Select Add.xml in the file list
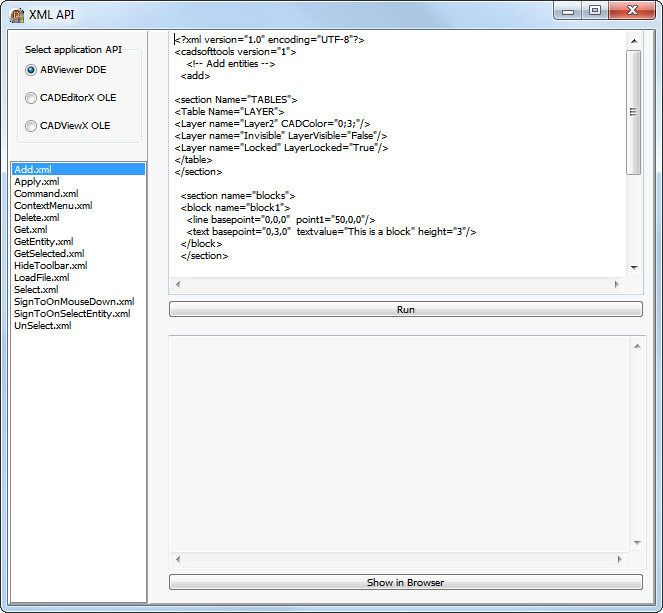663x613 pixels. 78,170
